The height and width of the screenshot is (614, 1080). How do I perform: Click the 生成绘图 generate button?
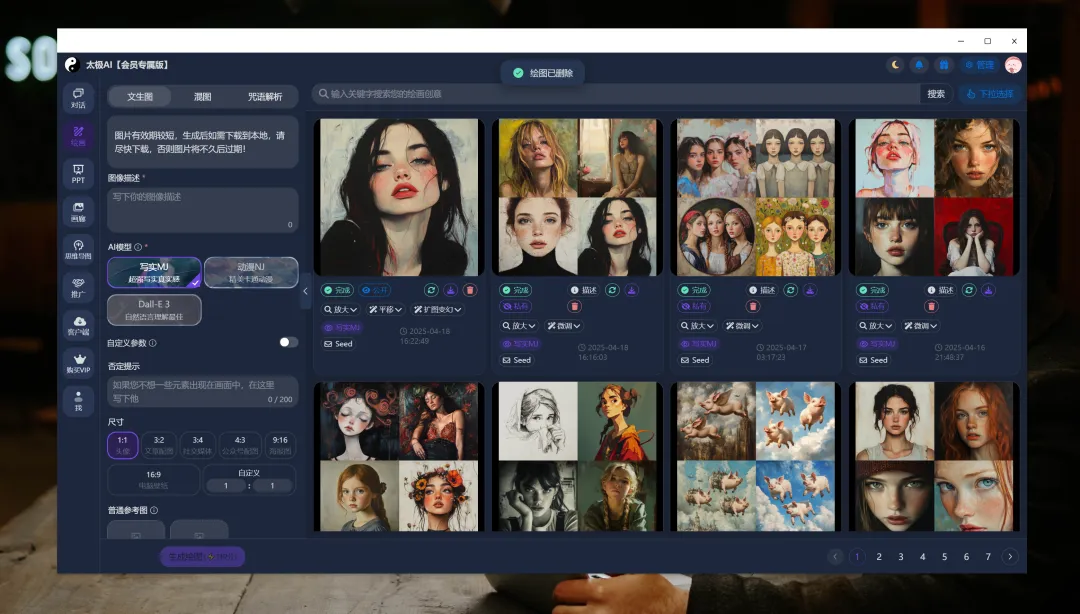coord(202,557)
